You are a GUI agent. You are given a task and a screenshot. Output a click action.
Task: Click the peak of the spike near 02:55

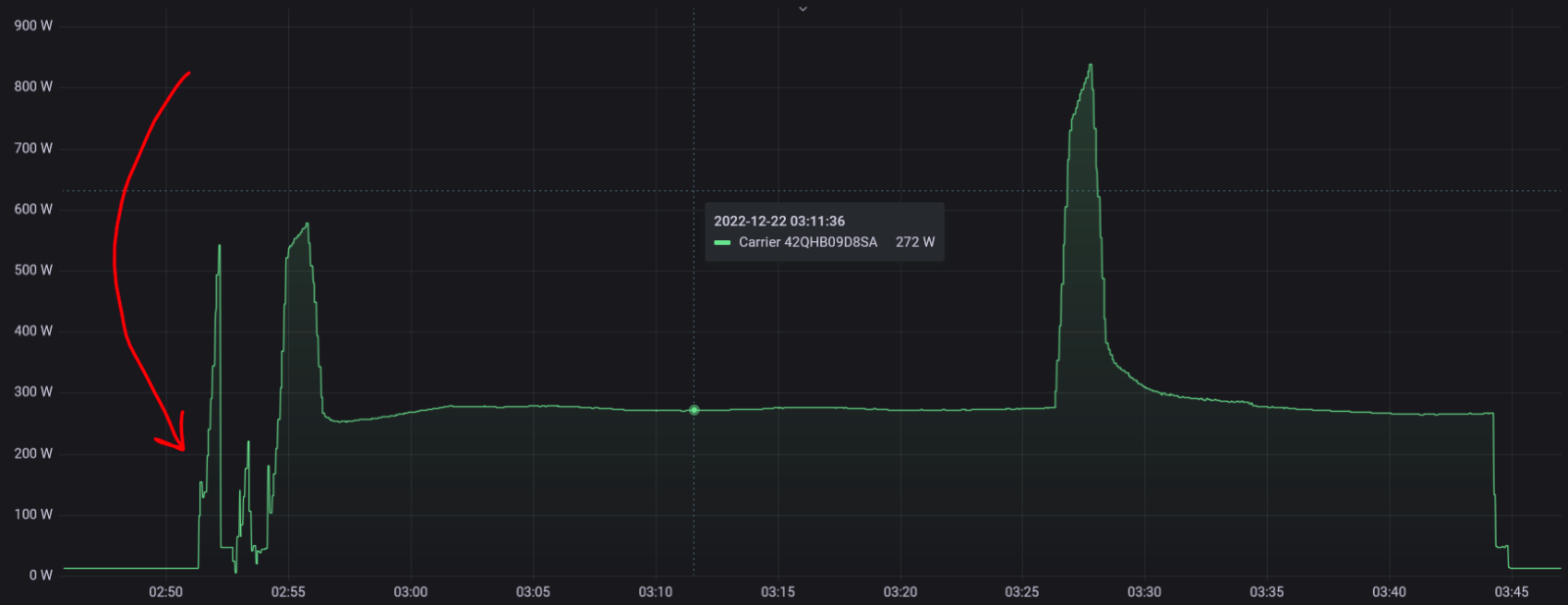(308, 225)
